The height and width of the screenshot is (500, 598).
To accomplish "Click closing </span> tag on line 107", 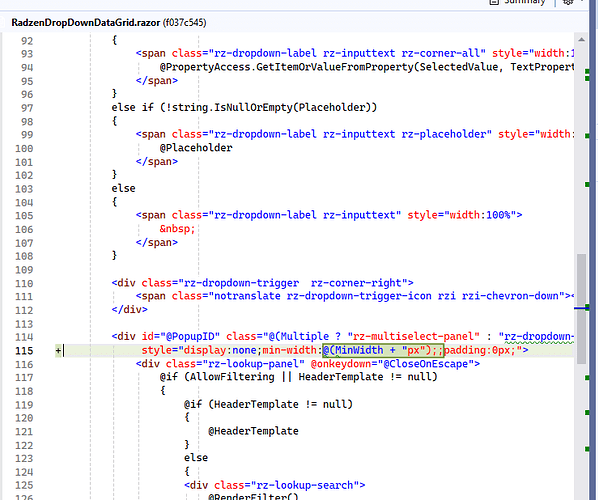I will pos(156,242).
